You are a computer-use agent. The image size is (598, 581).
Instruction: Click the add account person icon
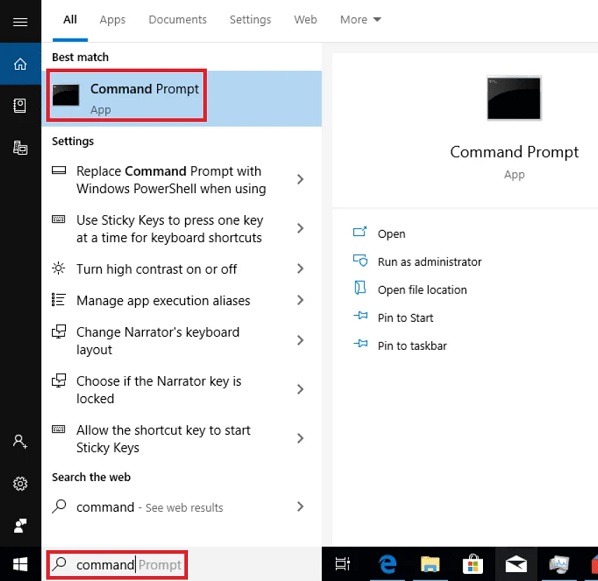(x=20, y=441)
